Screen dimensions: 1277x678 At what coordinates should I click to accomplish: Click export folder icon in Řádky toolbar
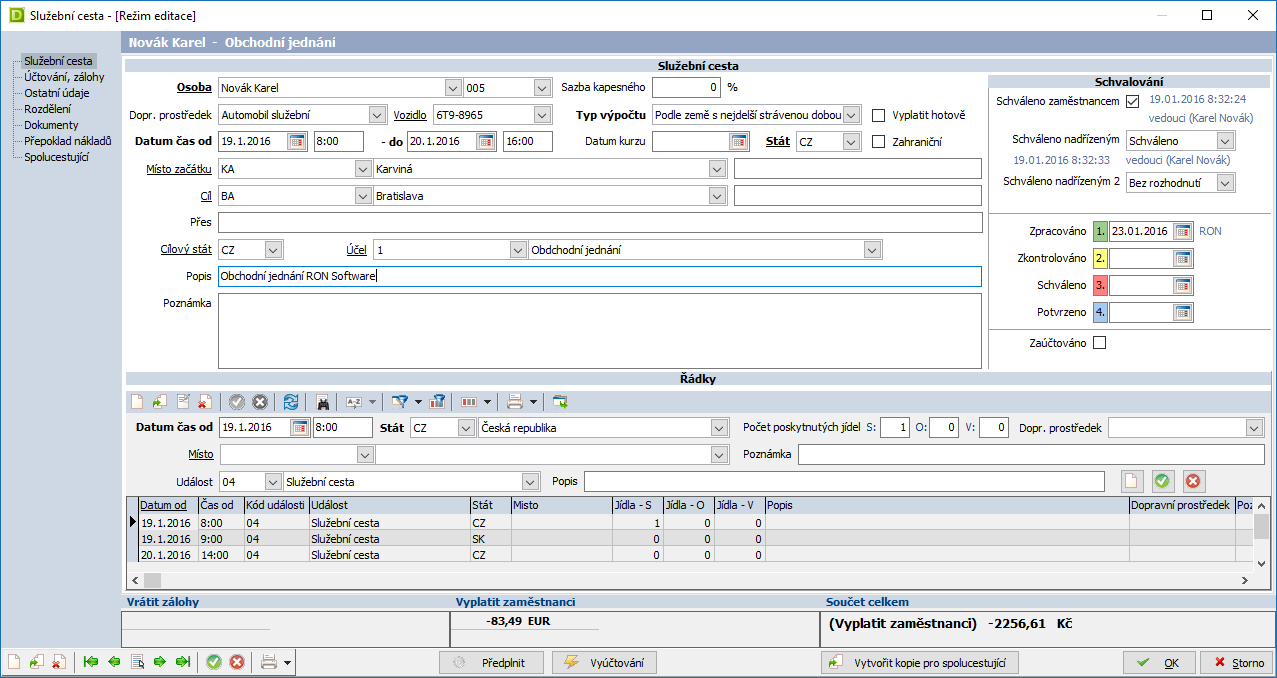tap(560, 402)
